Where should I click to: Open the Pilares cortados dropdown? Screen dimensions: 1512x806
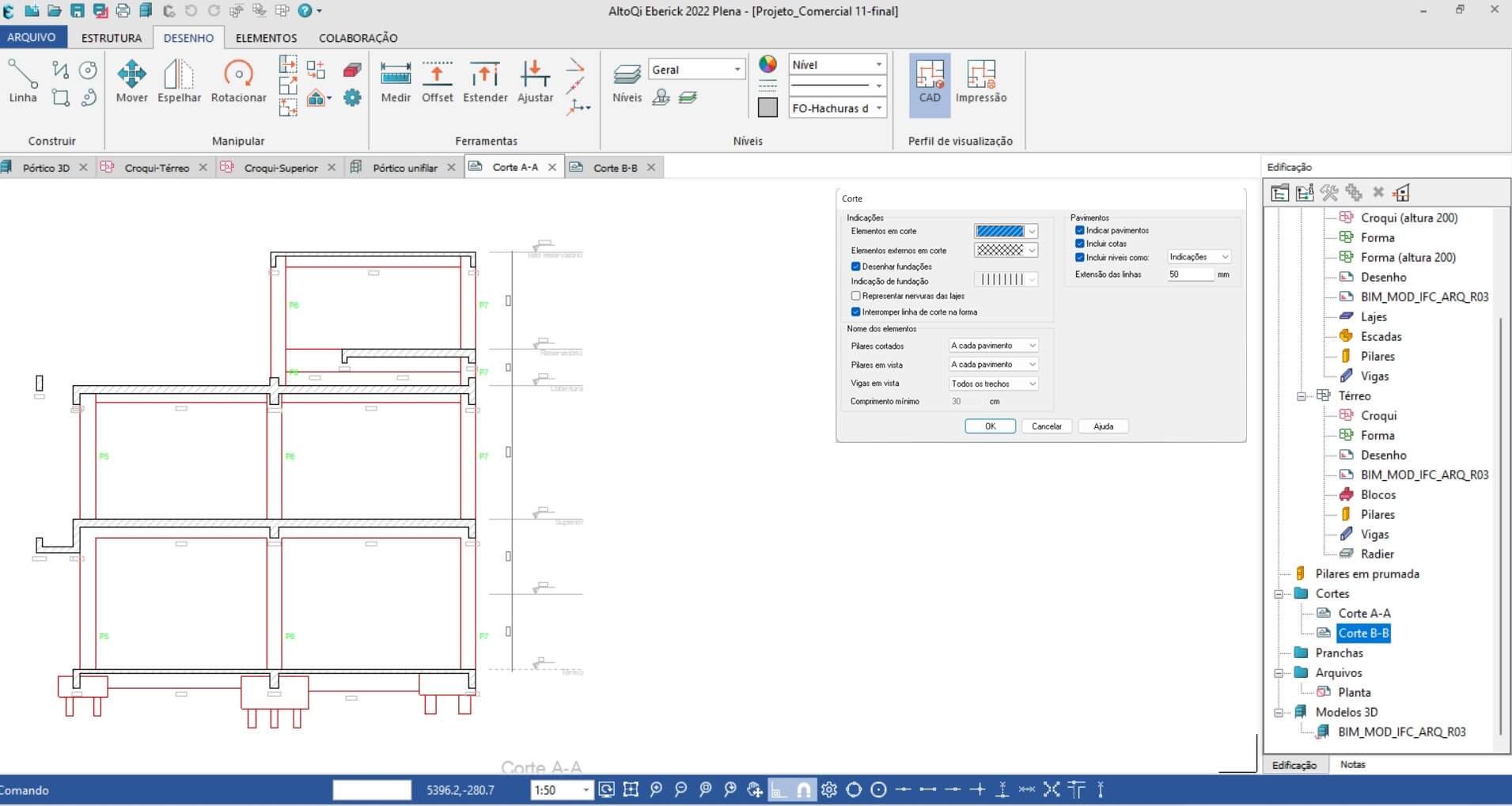coord(993,346)
